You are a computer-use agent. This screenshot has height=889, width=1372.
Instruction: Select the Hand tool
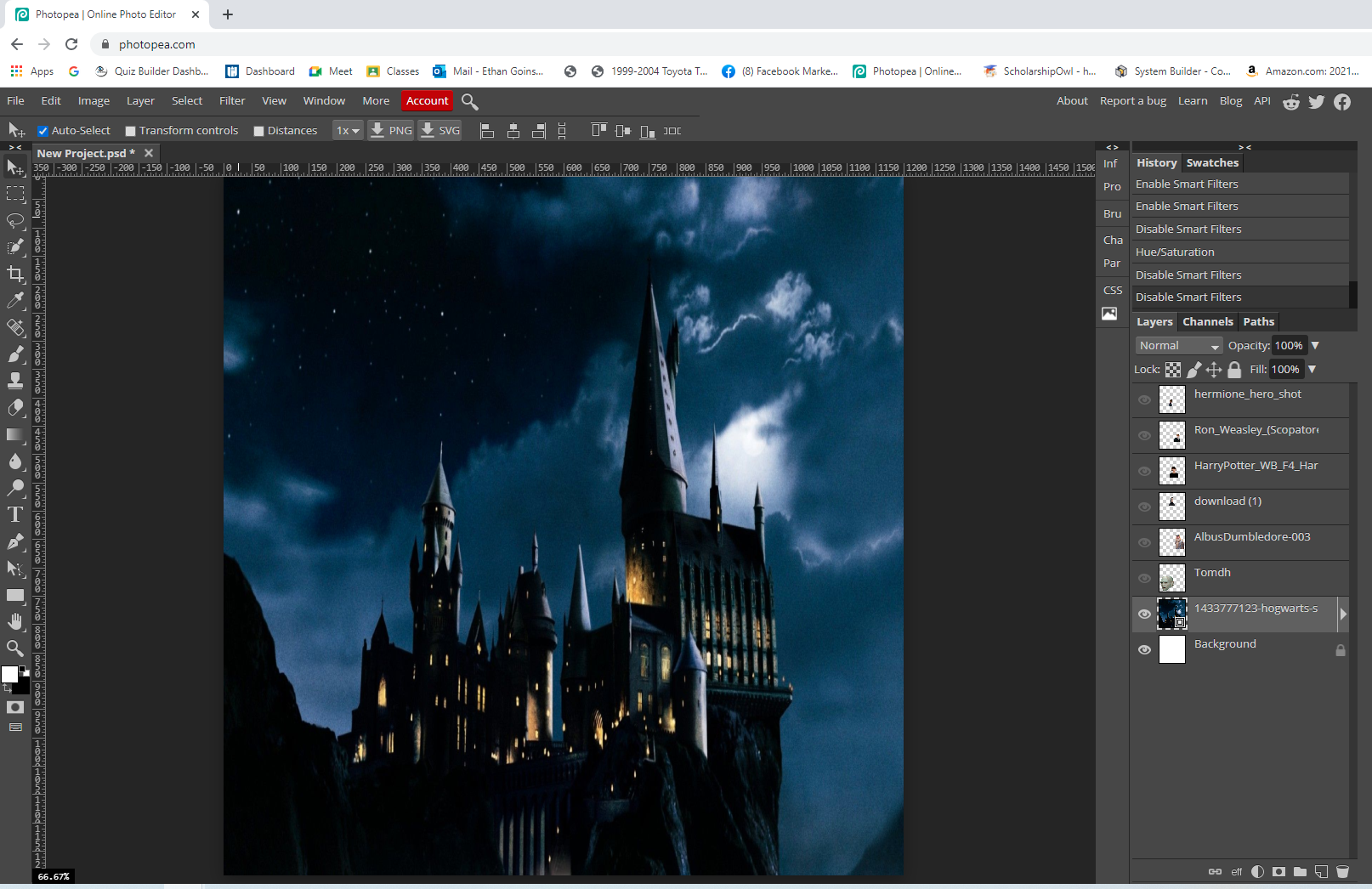coord(15,621)
